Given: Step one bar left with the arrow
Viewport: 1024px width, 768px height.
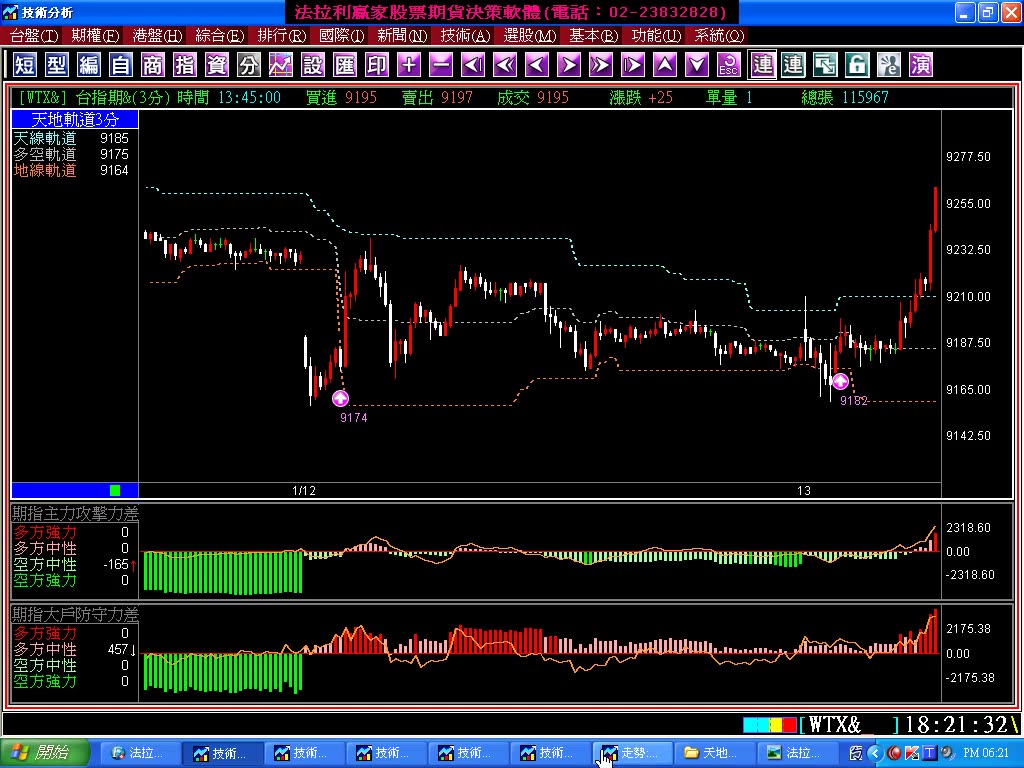Looking at the screenshot, I should click(x=537, y=65).
